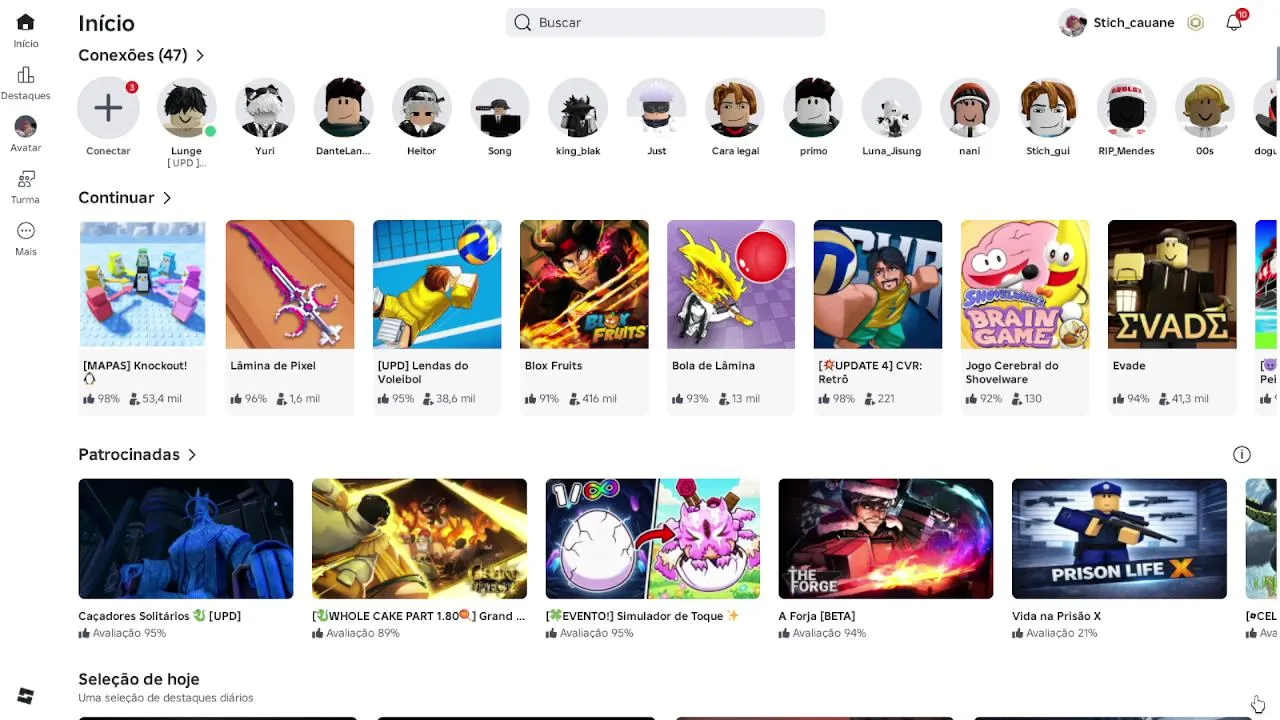Image resolution: width=1280 pixels, height=720 pixels.
Task: Expand the Patrocinadas section arrow
Action: (192, 455)
